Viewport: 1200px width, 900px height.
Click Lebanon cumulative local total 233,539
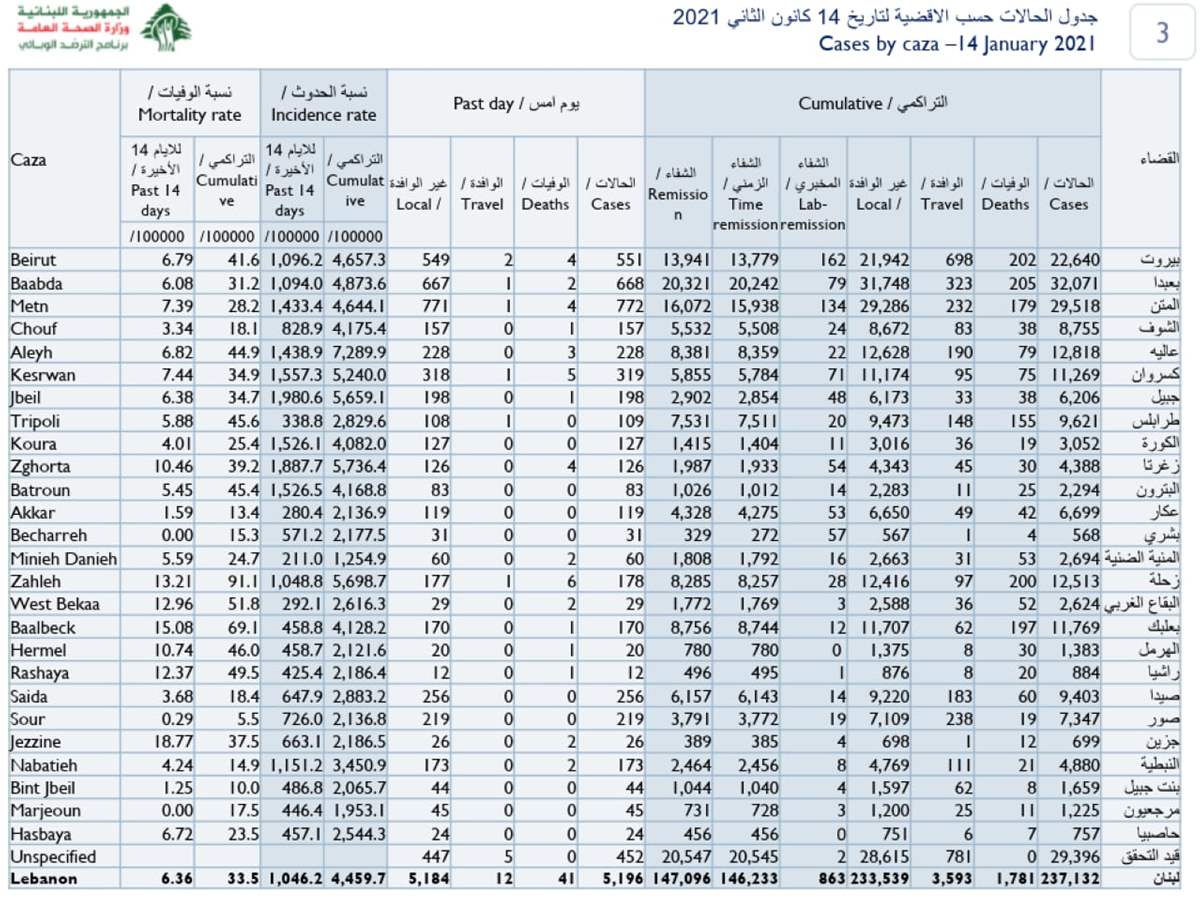878,879
